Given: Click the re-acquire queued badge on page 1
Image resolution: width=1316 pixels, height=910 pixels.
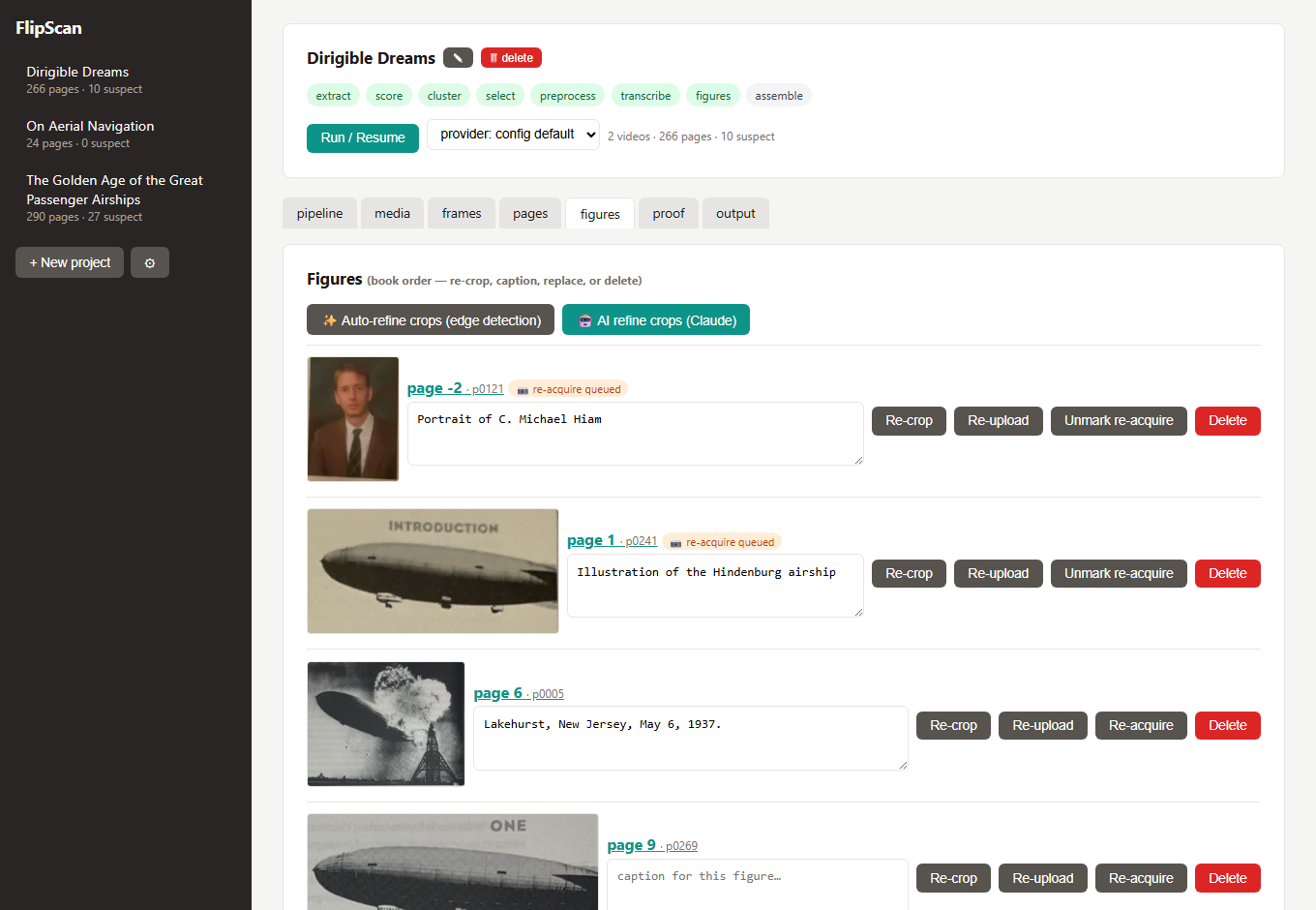Looking at the screenshot, I should pos(722,542).
